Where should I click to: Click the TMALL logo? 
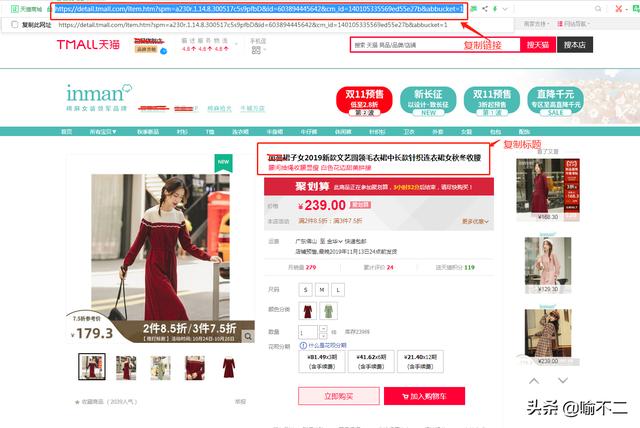tap(88, 44)
